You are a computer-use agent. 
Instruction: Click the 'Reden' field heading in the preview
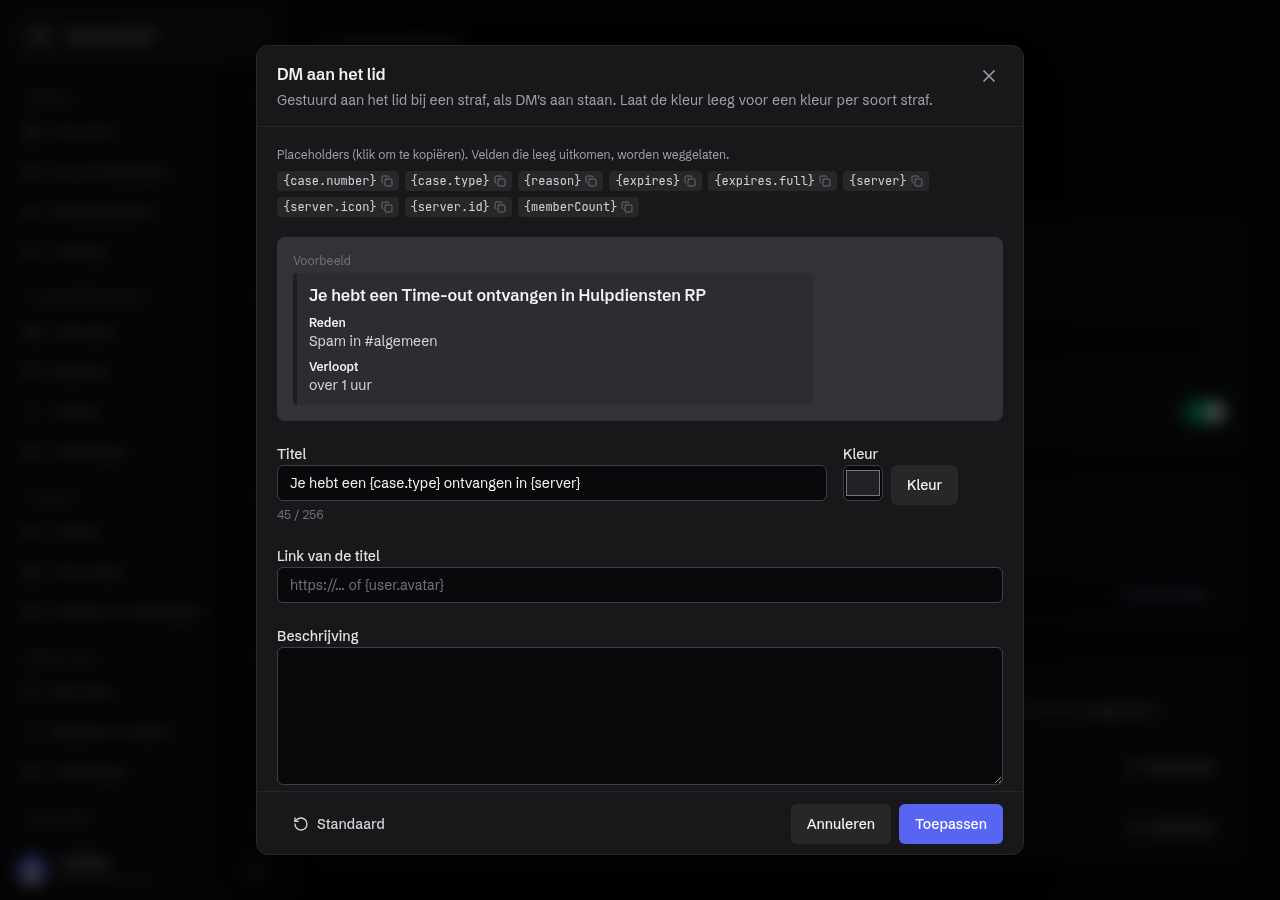327,323
